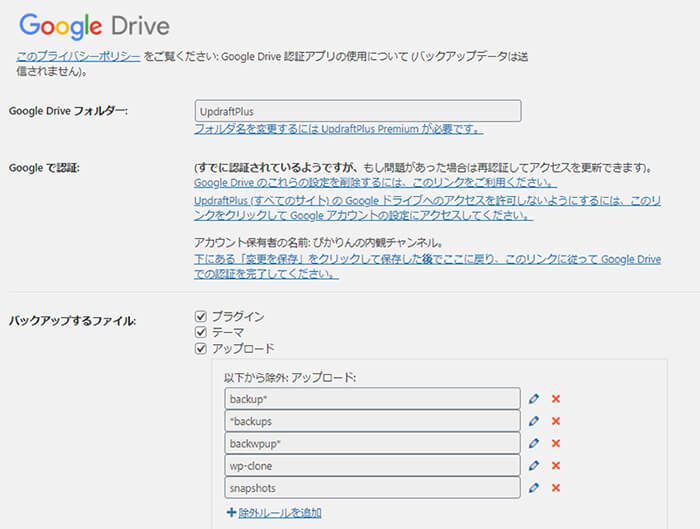Delete the snapshots exclusion rule
This screenshot has height=529, width=700.
(x=556, y=488)
